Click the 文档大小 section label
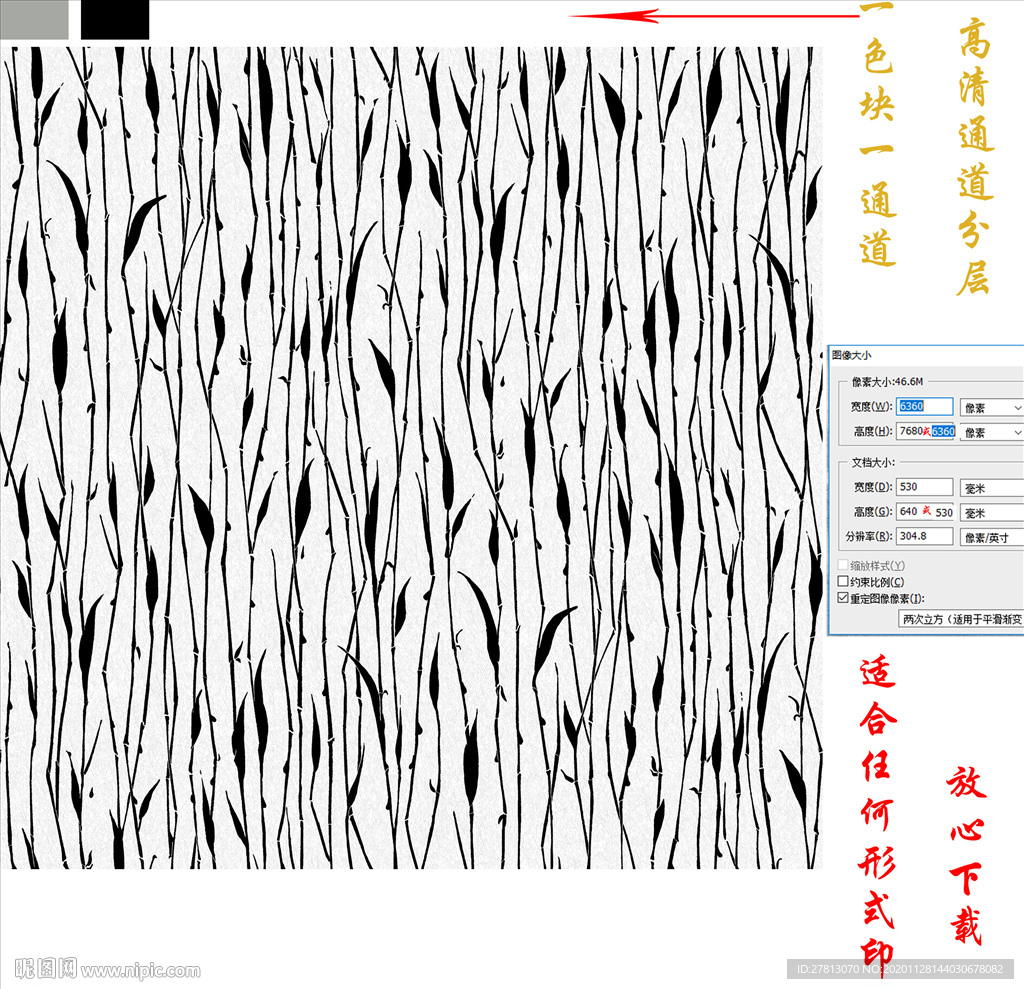This screenshot has height=989, width=1024. [873, 462]
